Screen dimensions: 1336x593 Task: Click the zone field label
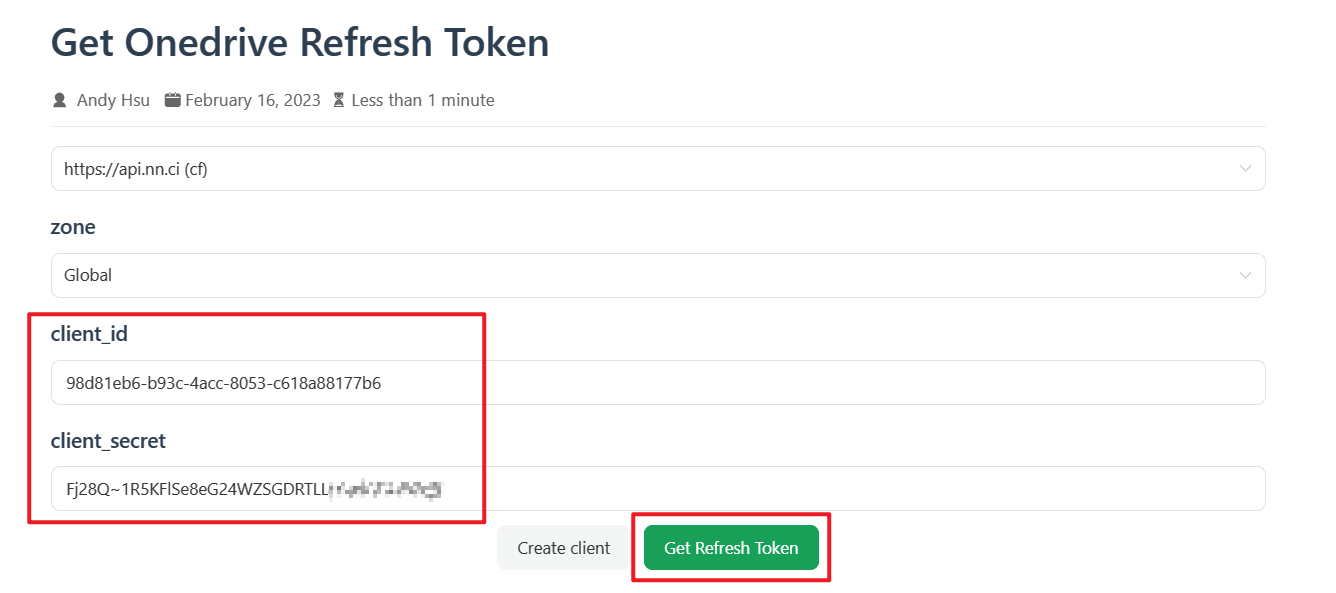tap(73, 227)
